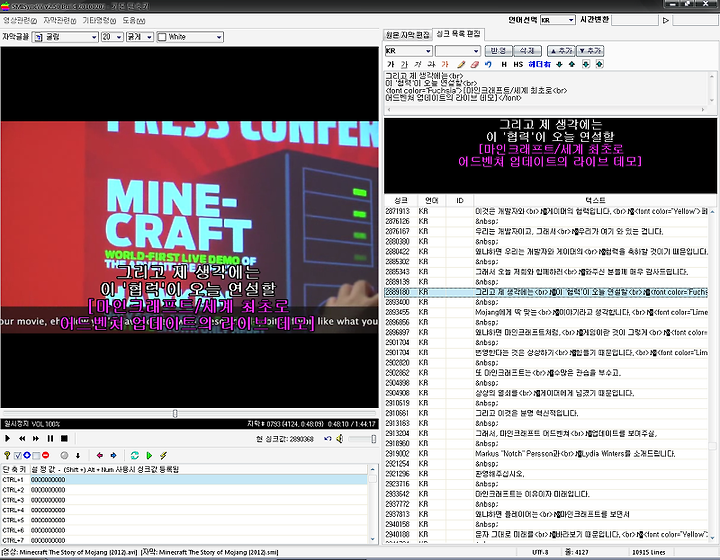Click the 반영 button

tap(498, 50)
